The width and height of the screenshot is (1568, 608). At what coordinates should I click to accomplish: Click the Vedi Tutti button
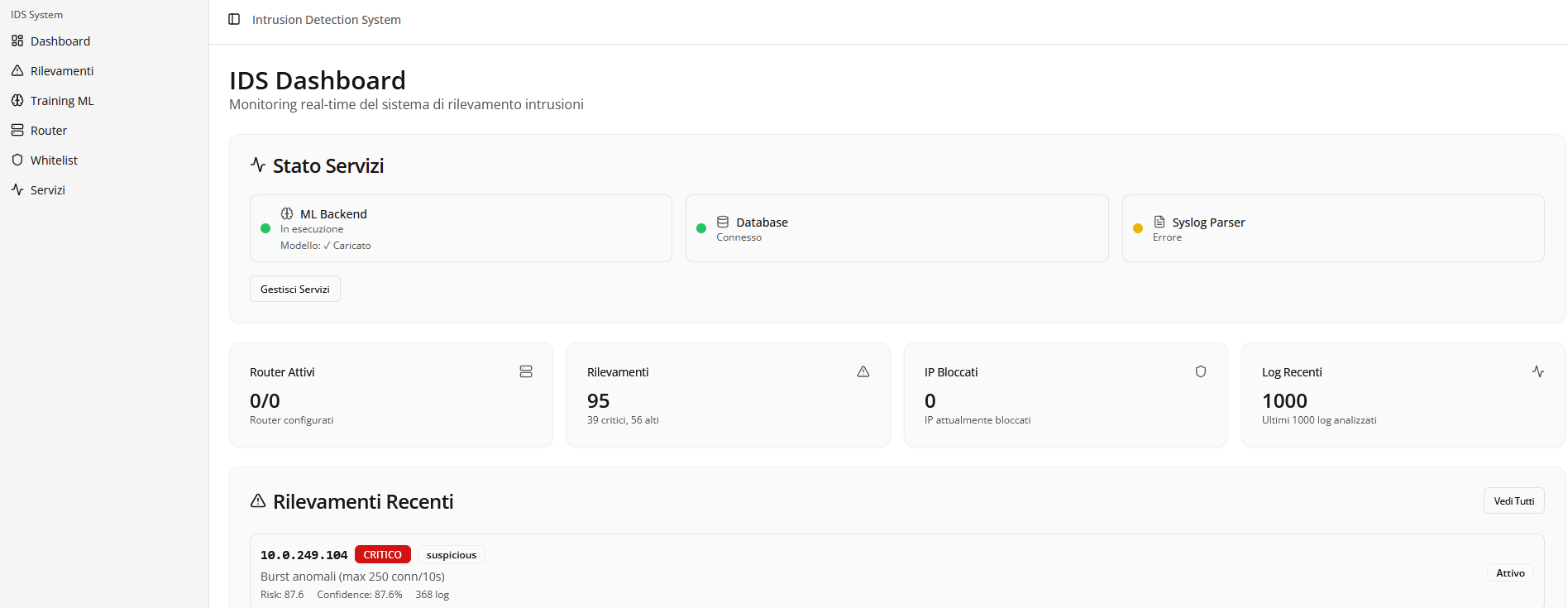click(1513, 500)
